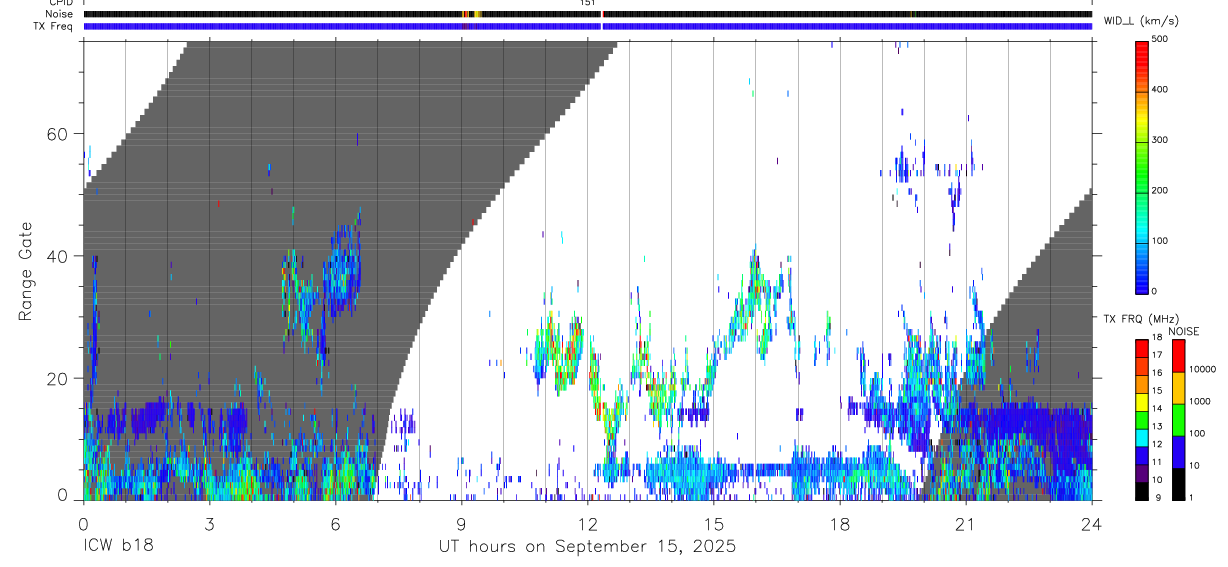
Task: Click the Range Gate axis title
Action: pos(27,271)
